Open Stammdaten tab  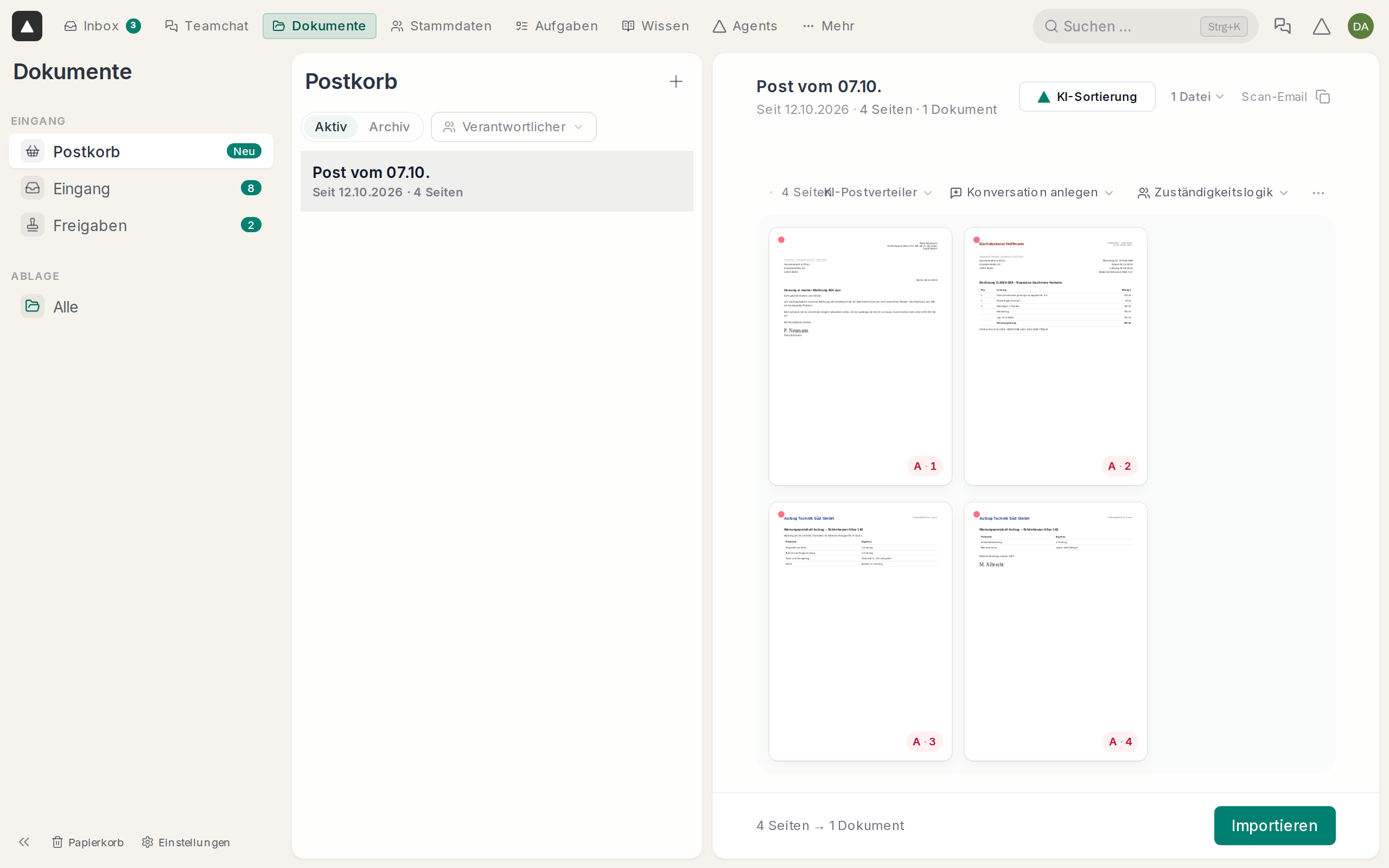[x=441, y=26]
